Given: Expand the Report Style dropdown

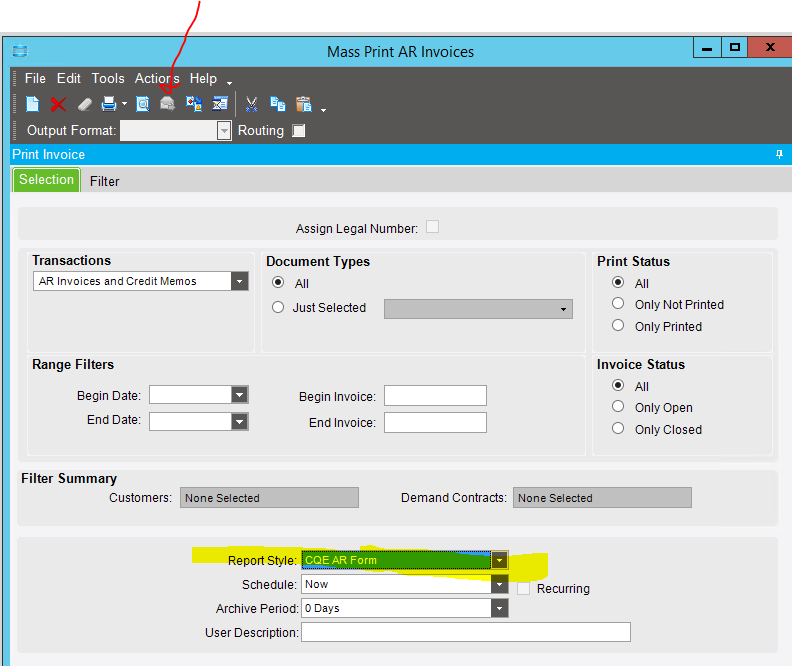Looking at the screenshot, I should coord(499,560).
